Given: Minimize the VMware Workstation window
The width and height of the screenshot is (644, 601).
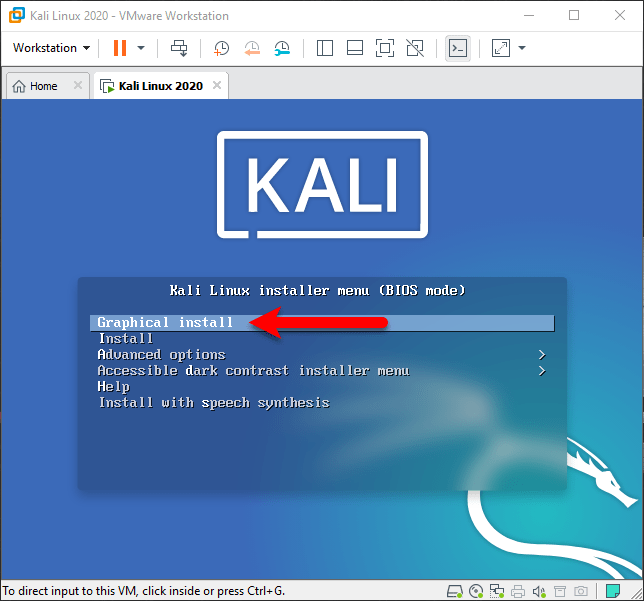Looking at the screenshot, I should coord(529,16).
